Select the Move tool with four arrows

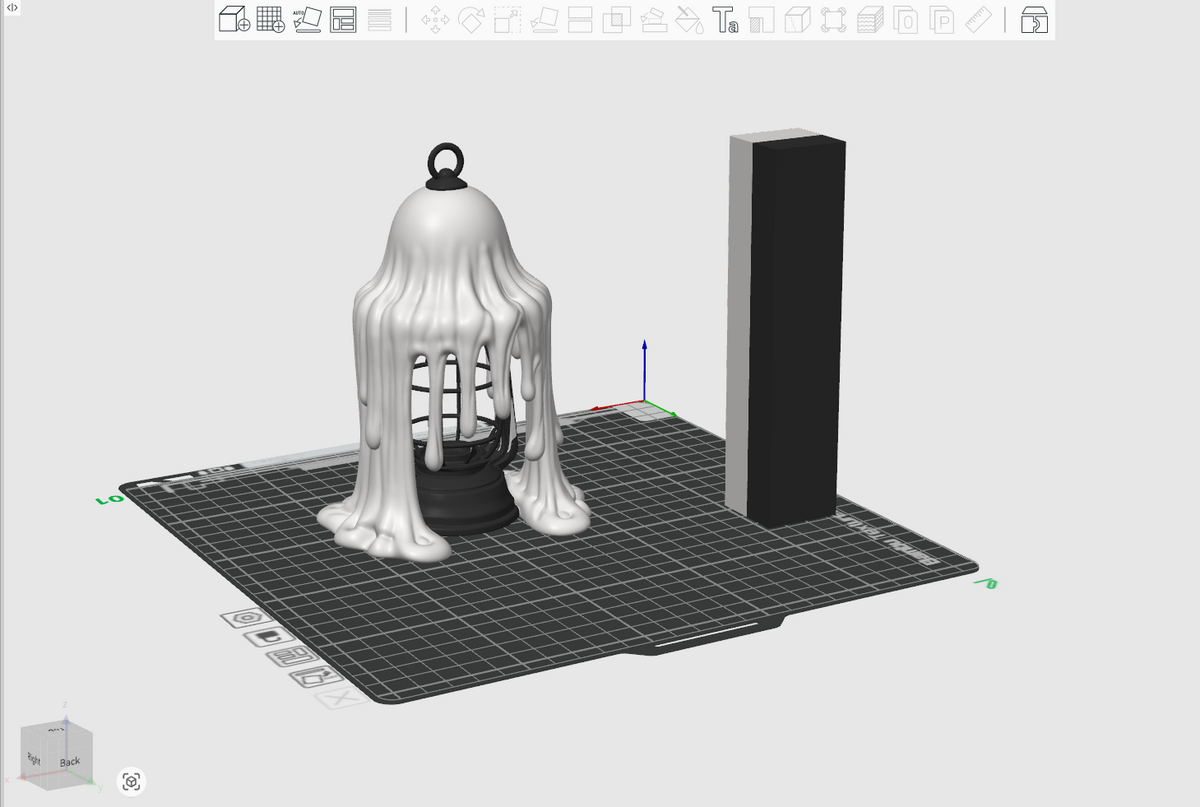[x=435, y=19]
